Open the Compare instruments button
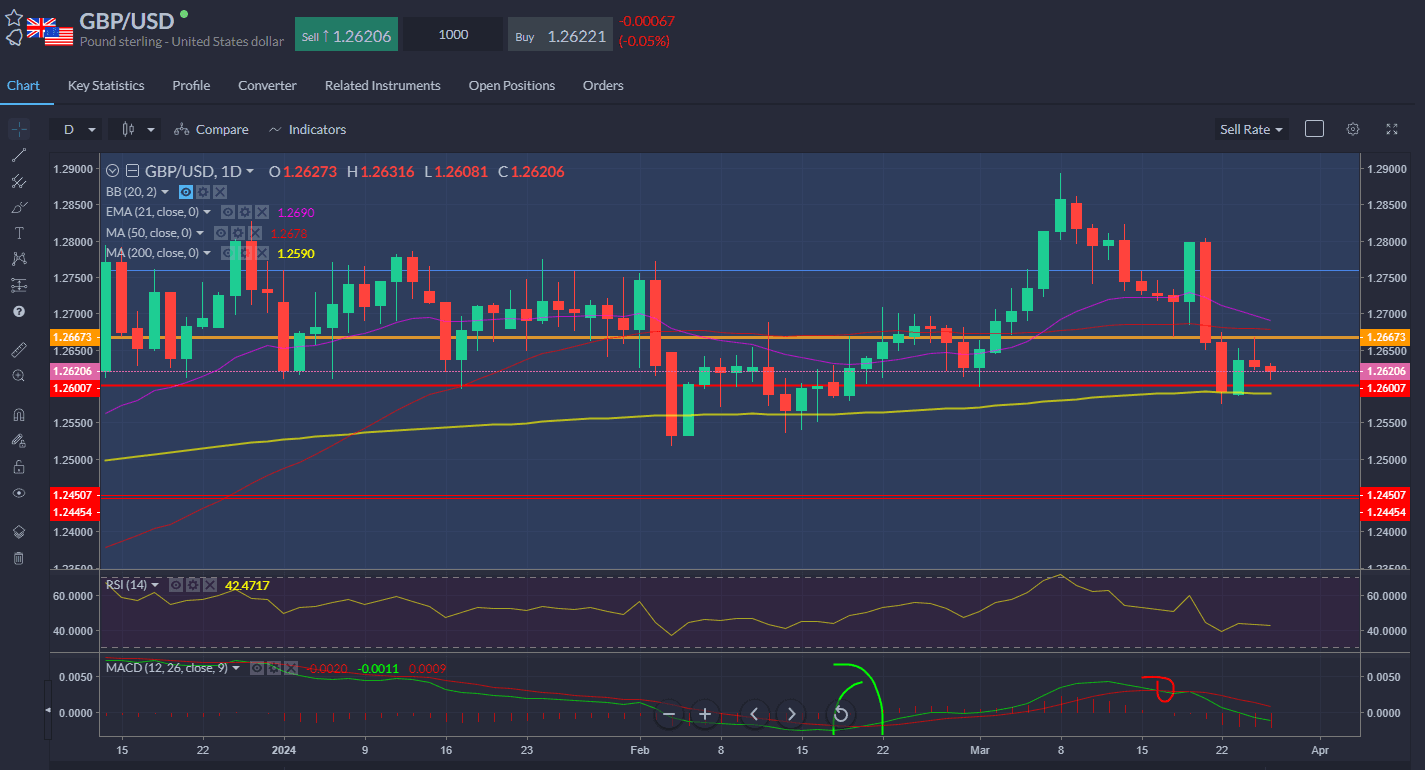The image size is (1425, 770). pyautogui.click(x=211, y=129)
